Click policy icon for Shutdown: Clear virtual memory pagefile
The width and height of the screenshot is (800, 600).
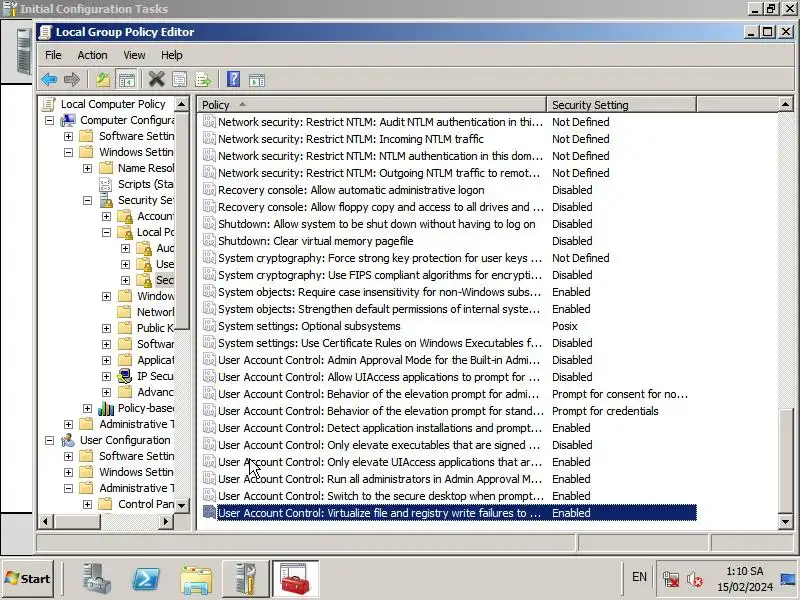tap(209, 240)
